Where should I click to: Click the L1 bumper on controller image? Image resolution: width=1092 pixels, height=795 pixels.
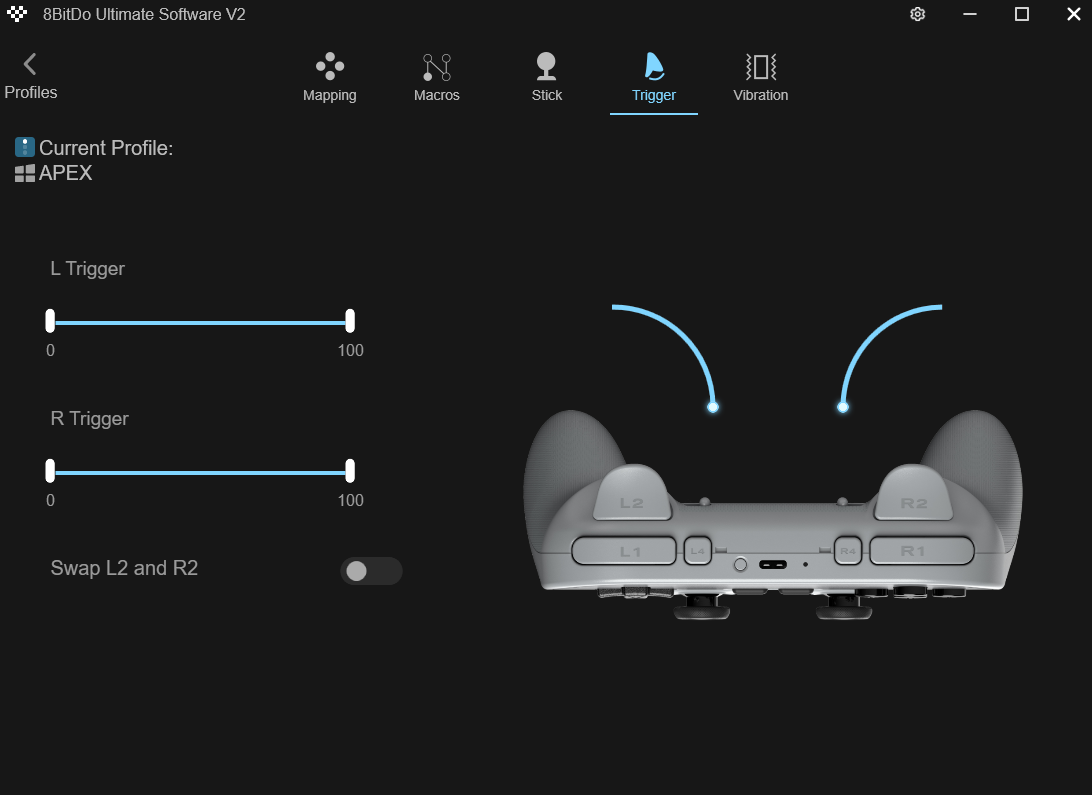coord(624,551)
